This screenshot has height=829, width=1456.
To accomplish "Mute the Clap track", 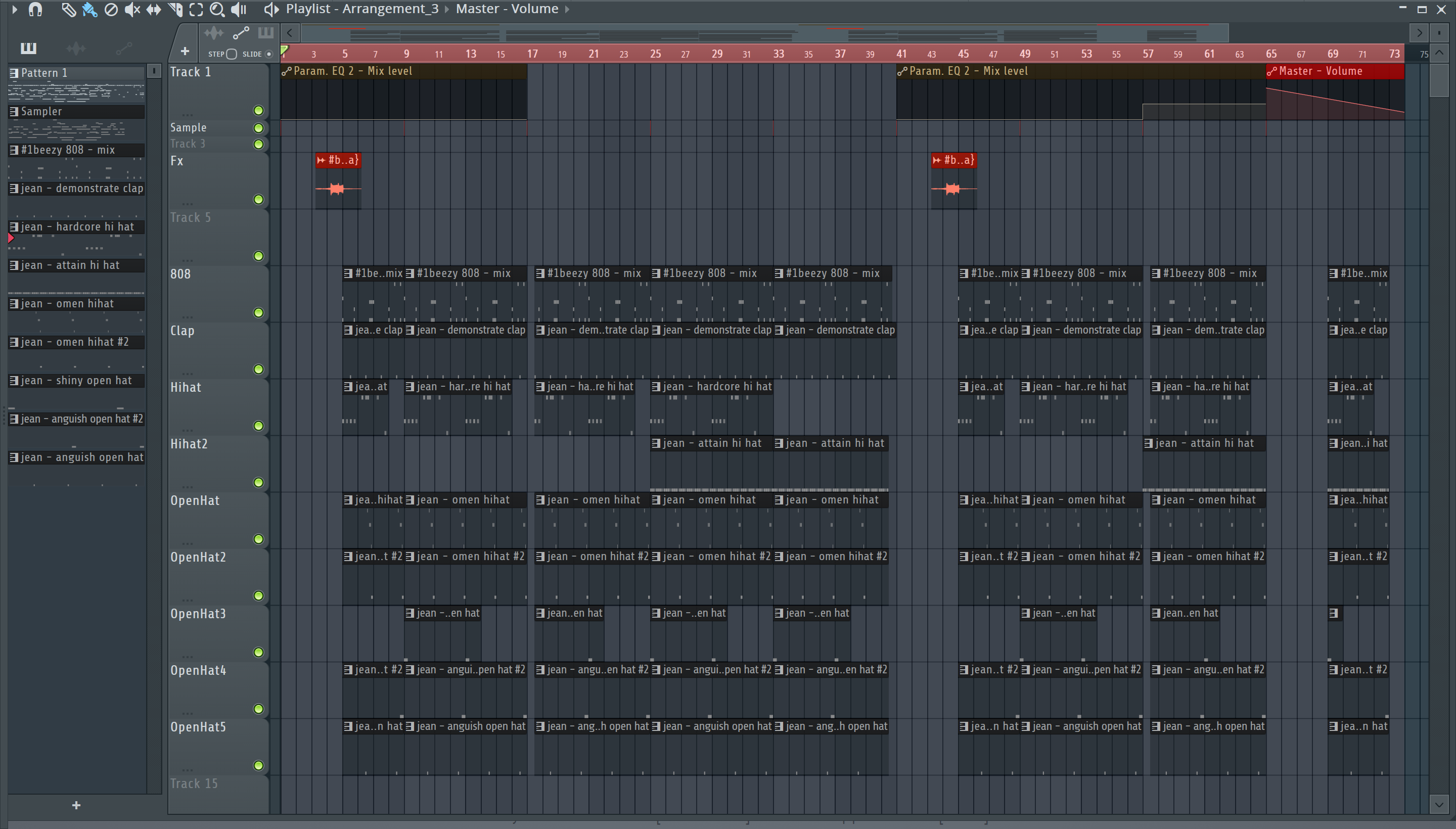I will (x=258, y=369).
